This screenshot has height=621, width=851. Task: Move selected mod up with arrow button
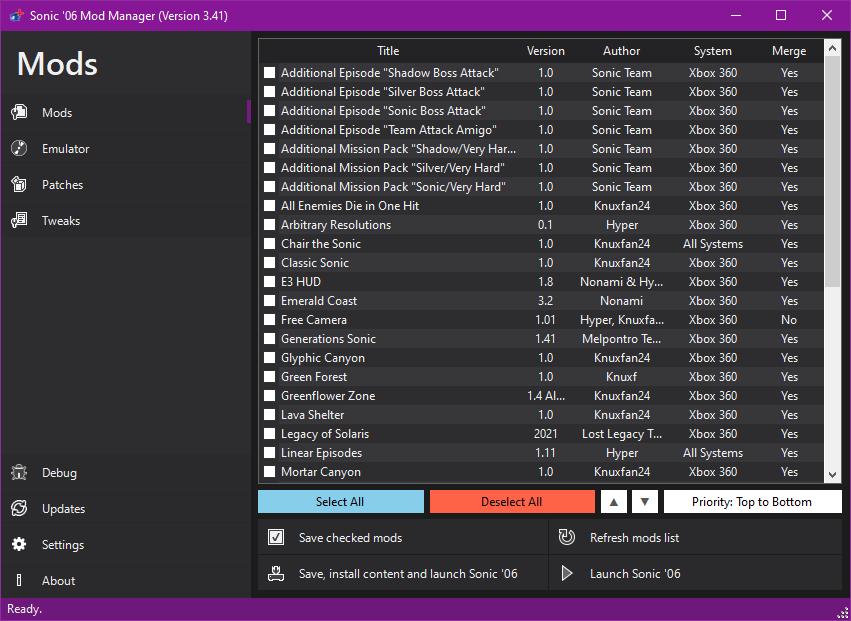(613, 502)
